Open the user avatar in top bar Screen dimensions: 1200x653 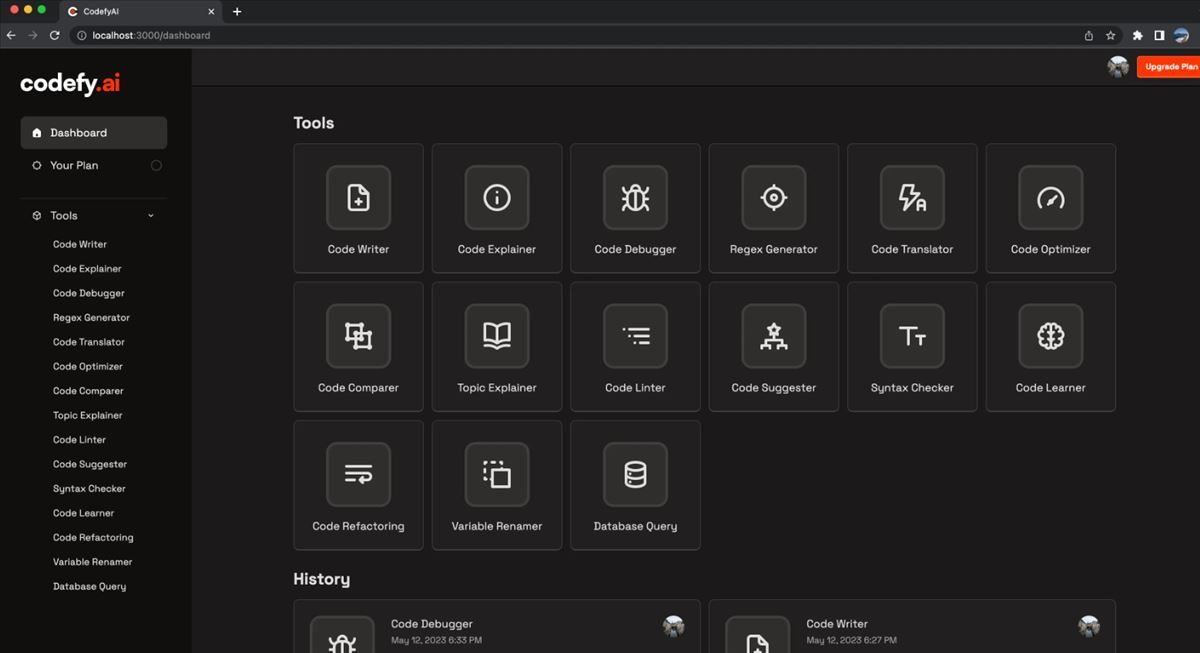coord(1118,67)
